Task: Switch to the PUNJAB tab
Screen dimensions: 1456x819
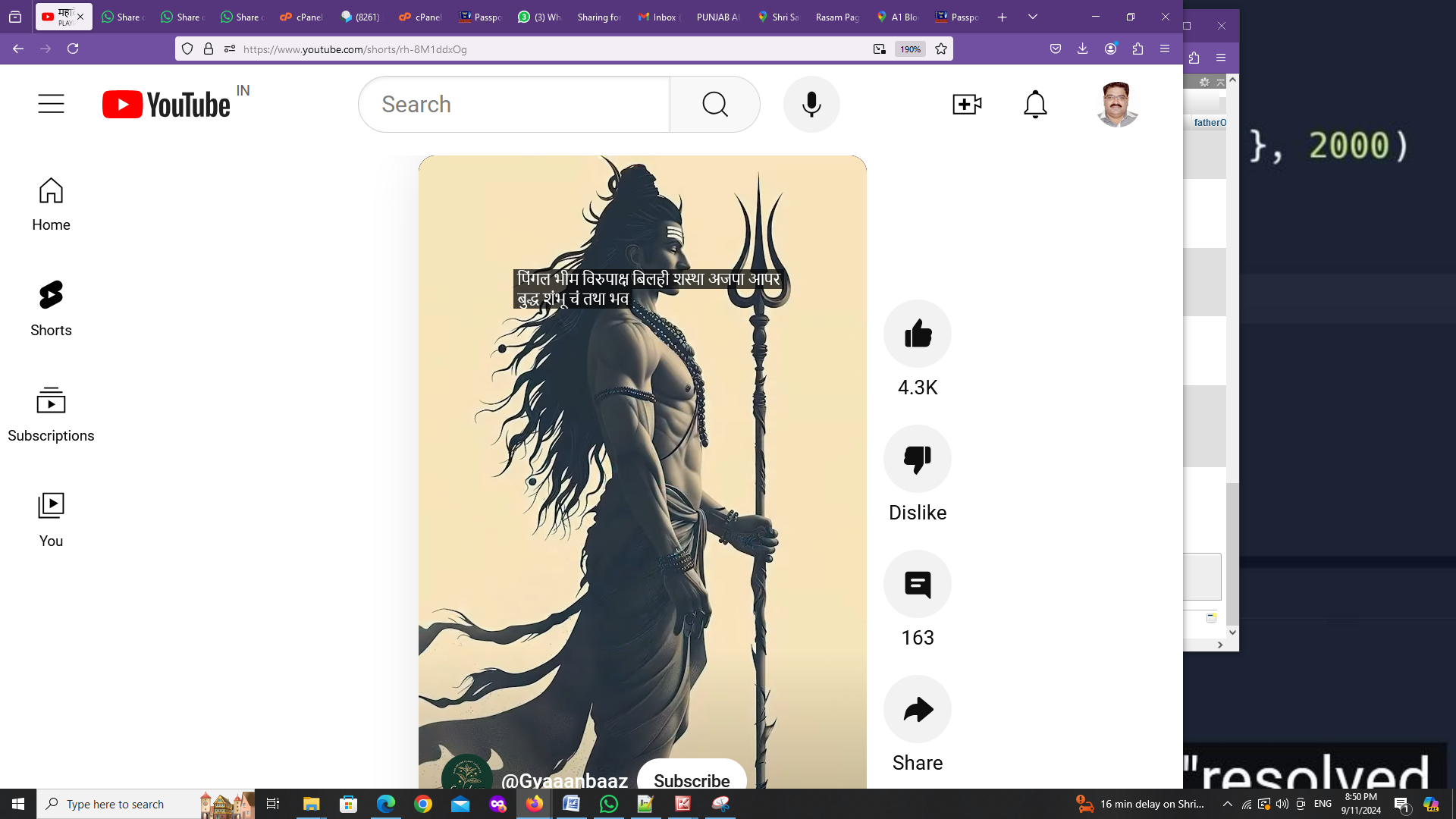Action: pos(717,17)
